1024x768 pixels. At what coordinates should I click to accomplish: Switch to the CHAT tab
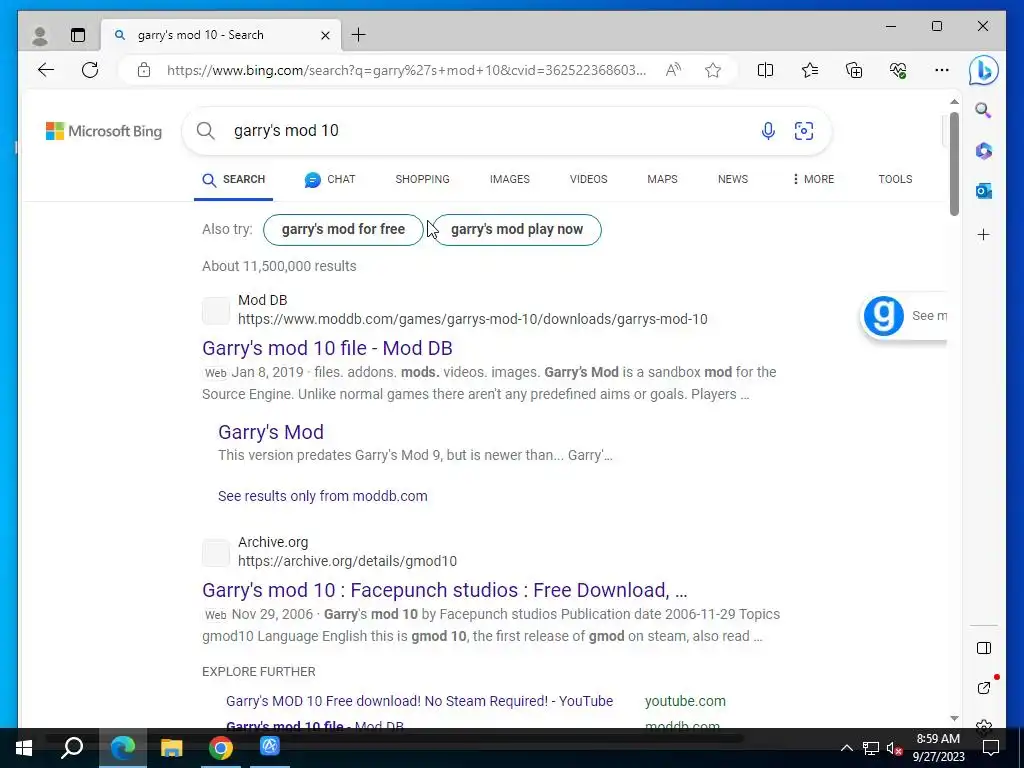[x=330, y=180]
